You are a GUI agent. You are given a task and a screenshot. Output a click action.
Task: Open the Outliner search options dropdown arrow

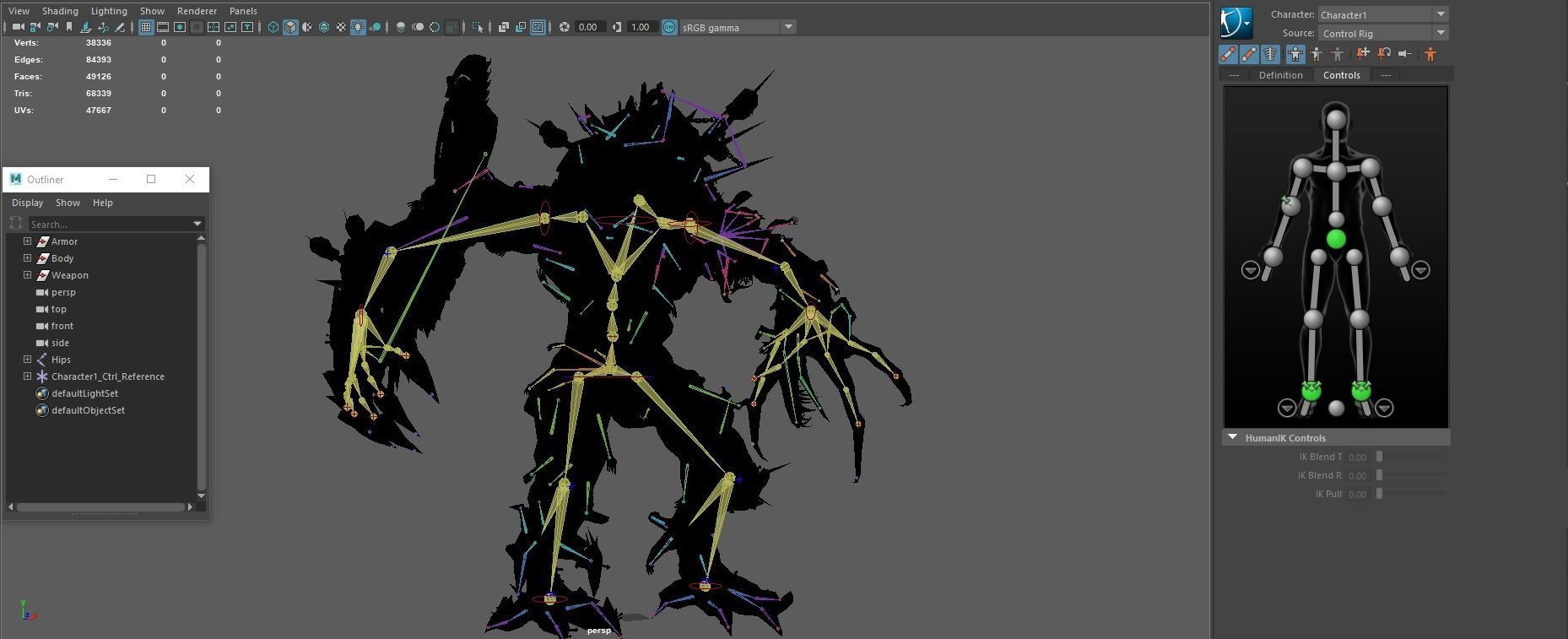[197, 224]
